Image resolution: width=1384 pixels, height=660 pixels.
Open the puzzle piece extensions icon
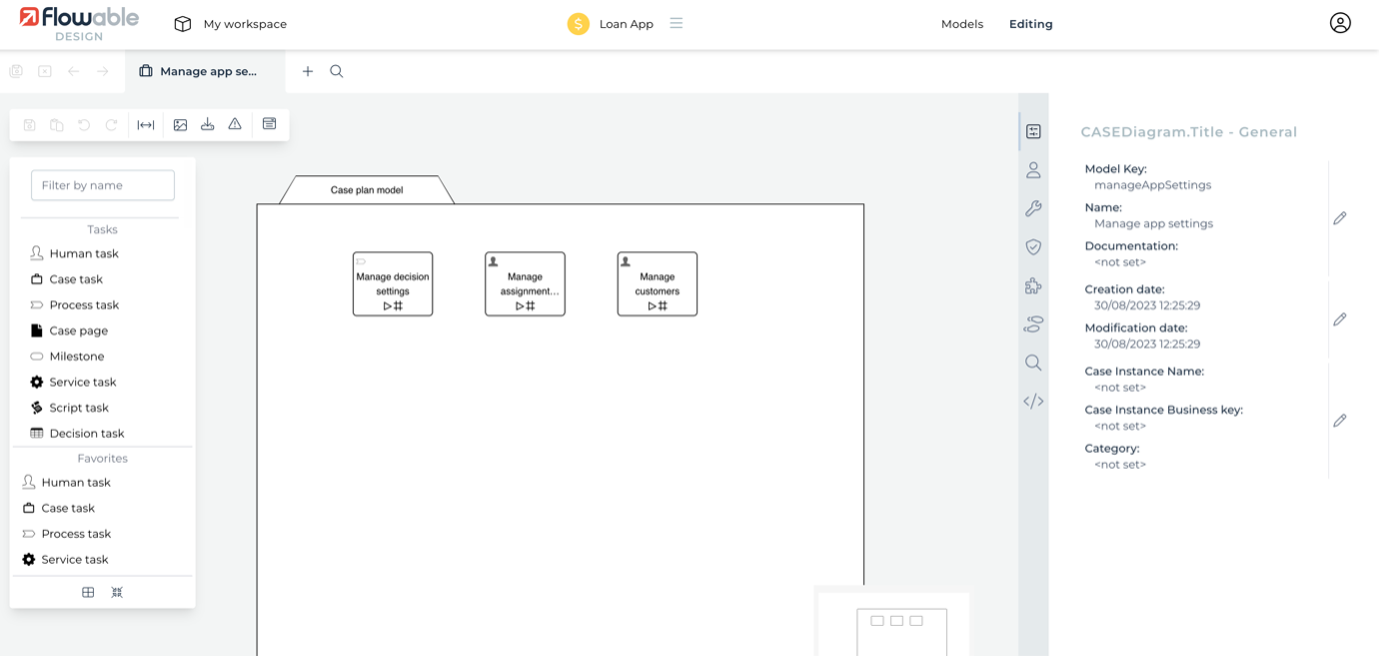1033,286
